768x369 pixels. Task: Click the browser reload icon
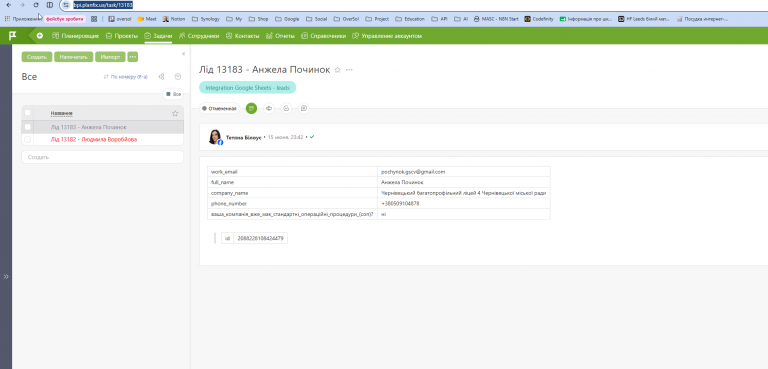click(x=36, y=5)
